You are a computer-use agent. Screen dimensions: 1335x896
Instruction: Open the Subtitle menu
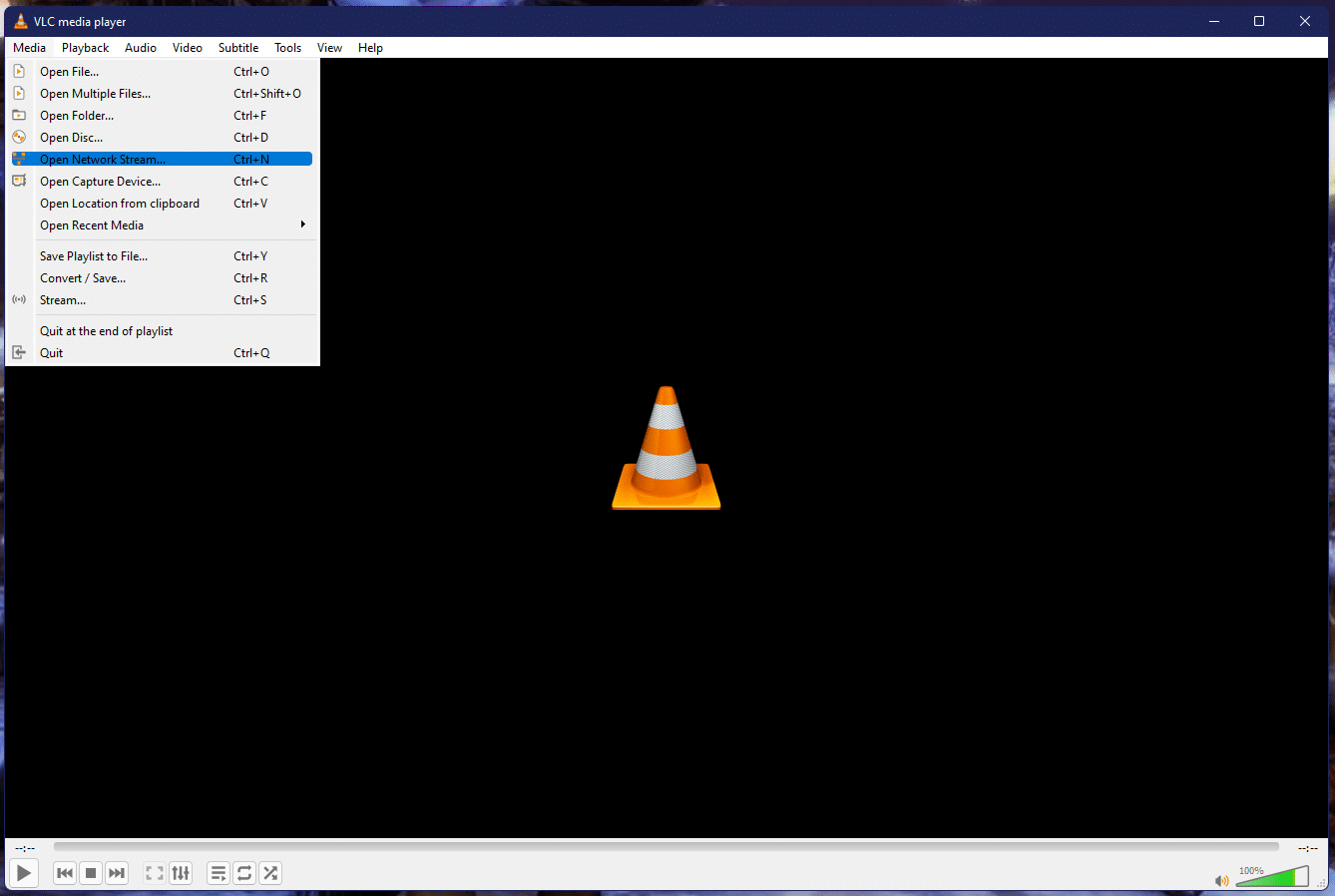[237, 47]
